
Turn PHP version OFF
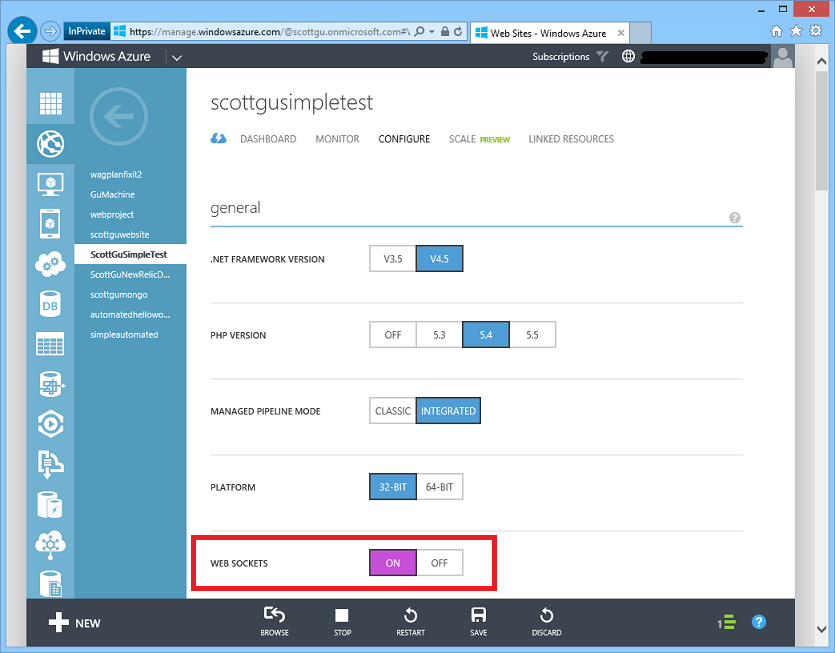(392, 335)
